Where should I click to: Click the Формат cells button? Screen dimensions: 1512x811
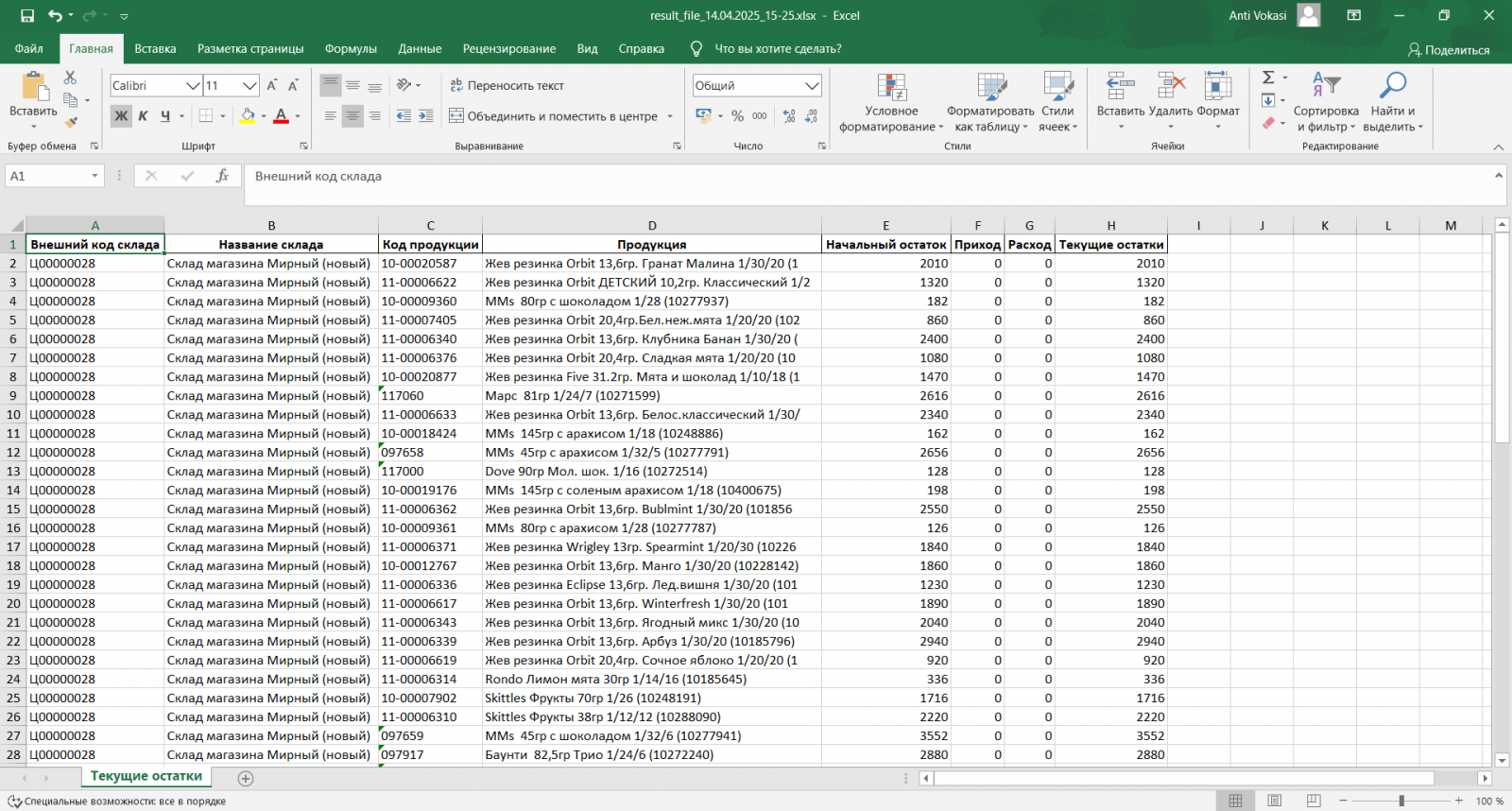pyautogui.click(x=1218, y=102)
